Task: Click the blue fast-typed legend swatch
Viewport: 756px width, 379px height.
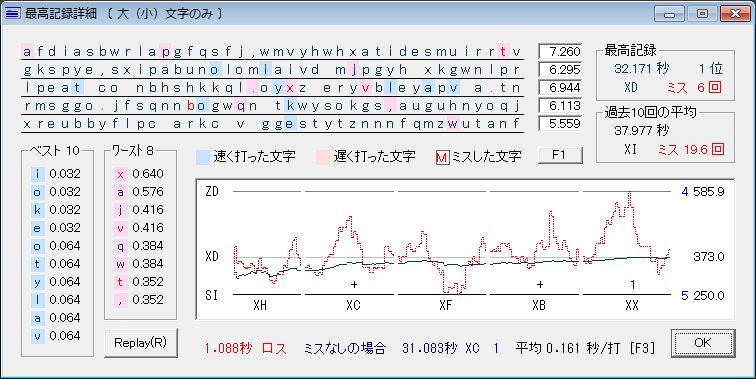Action: (x=203, y=157)
